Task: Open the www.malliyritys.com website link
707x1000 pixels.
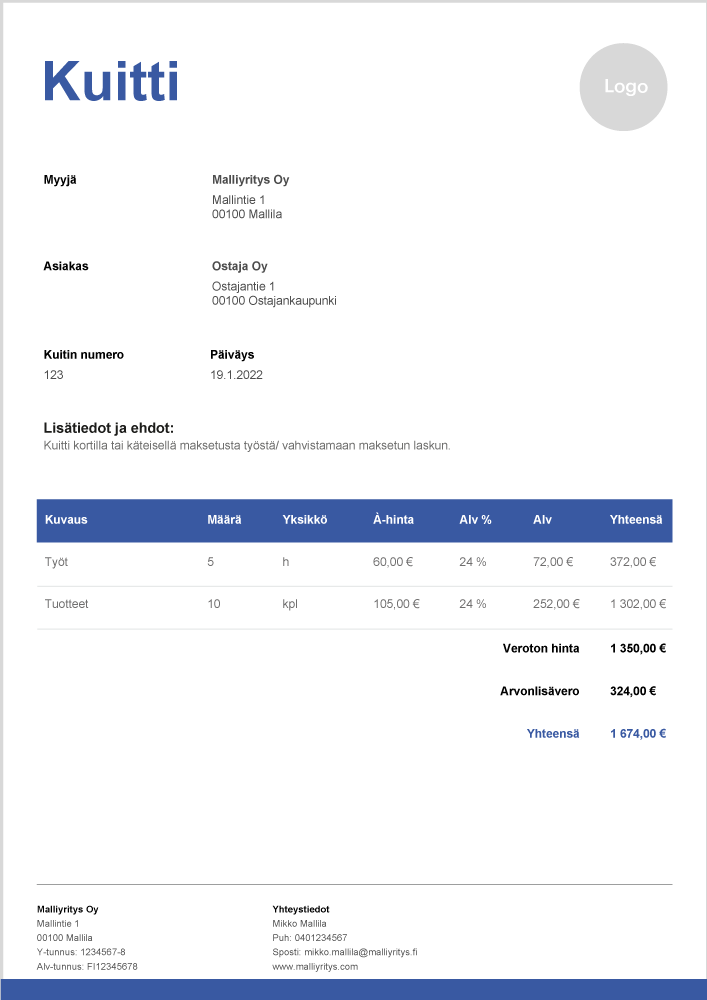Action: (315, 967)
